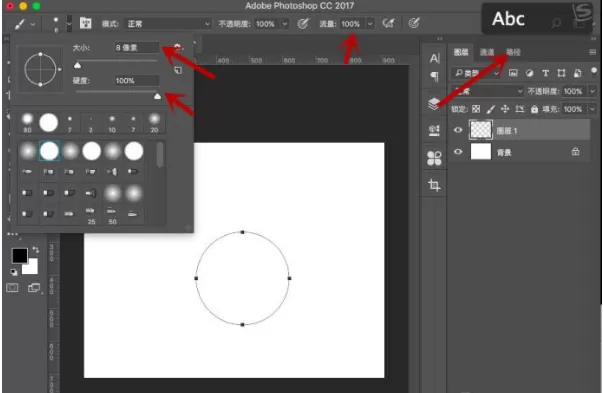
Task: Open 不透明度 slider arrow in options bar
Action: pos(285,24)
